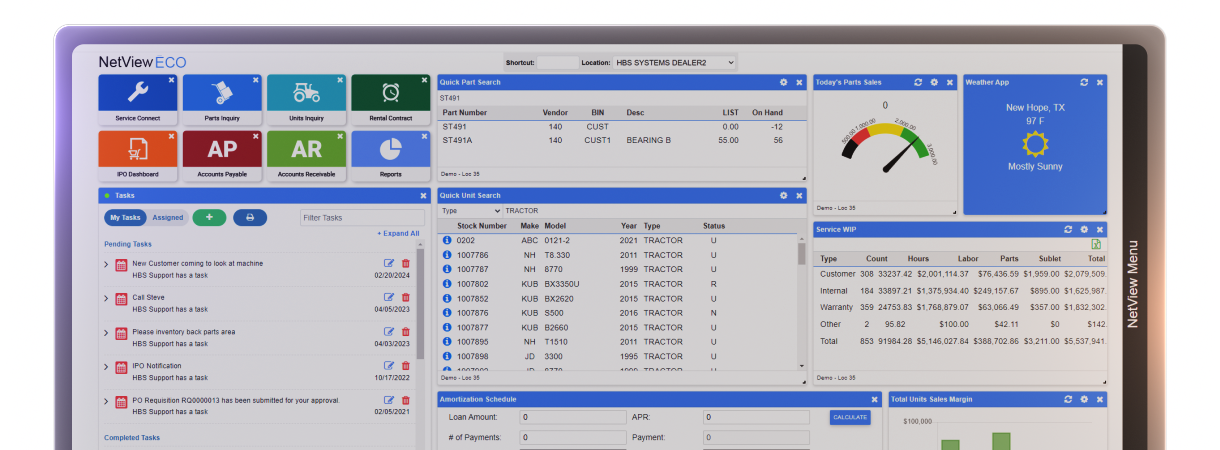Expand Please inventory back parts task

tap(107, 332)
